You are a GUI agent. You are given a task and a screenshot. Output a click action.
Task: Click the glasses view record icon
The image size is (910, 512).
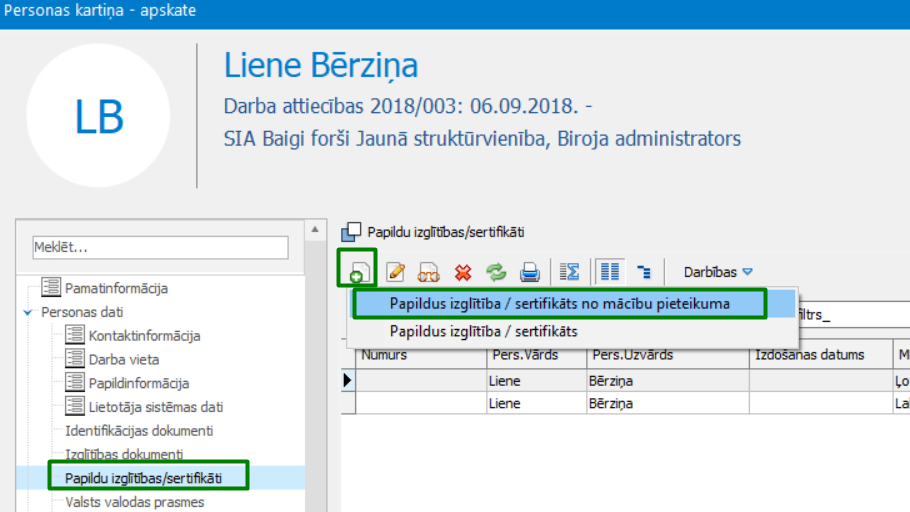pyautogui.click(x=429, y=272)
